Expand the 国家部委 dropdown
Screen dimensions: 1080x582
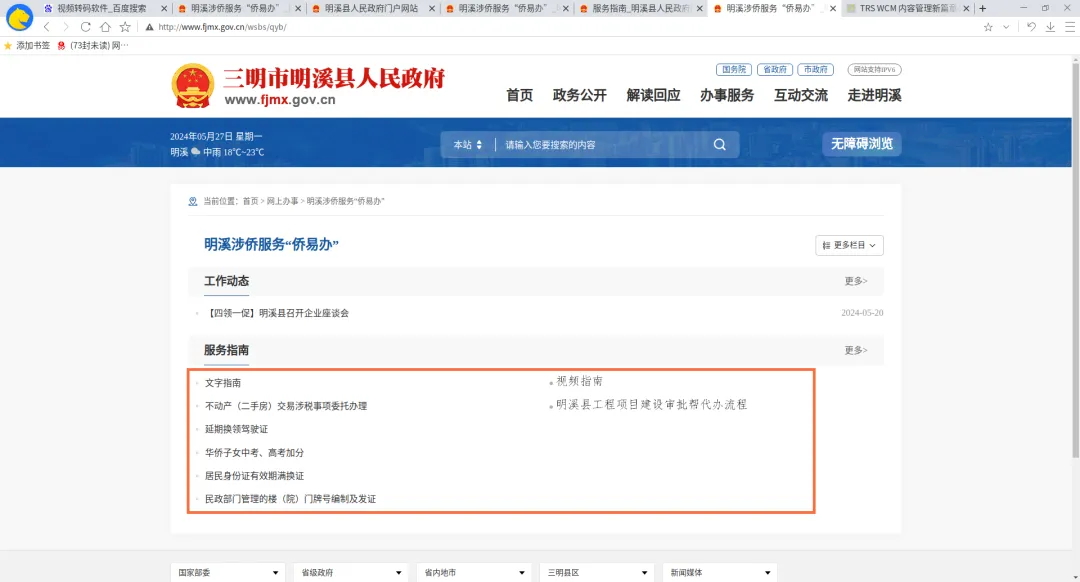(228, 573)
